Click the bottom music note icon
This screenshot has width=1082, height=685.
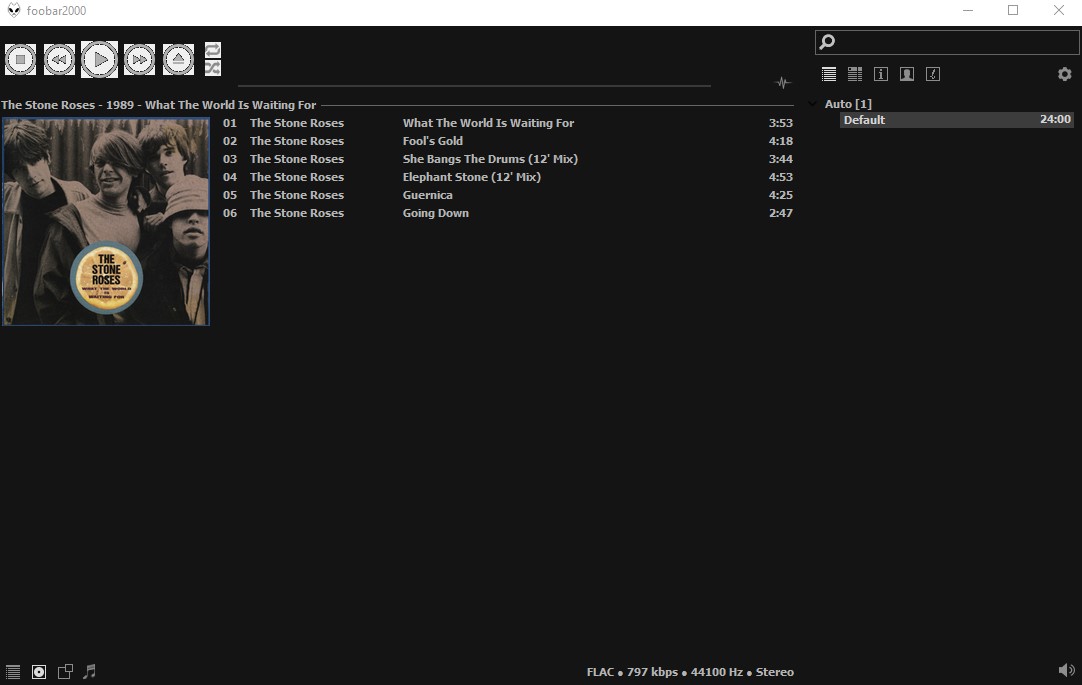click(90, 671)
